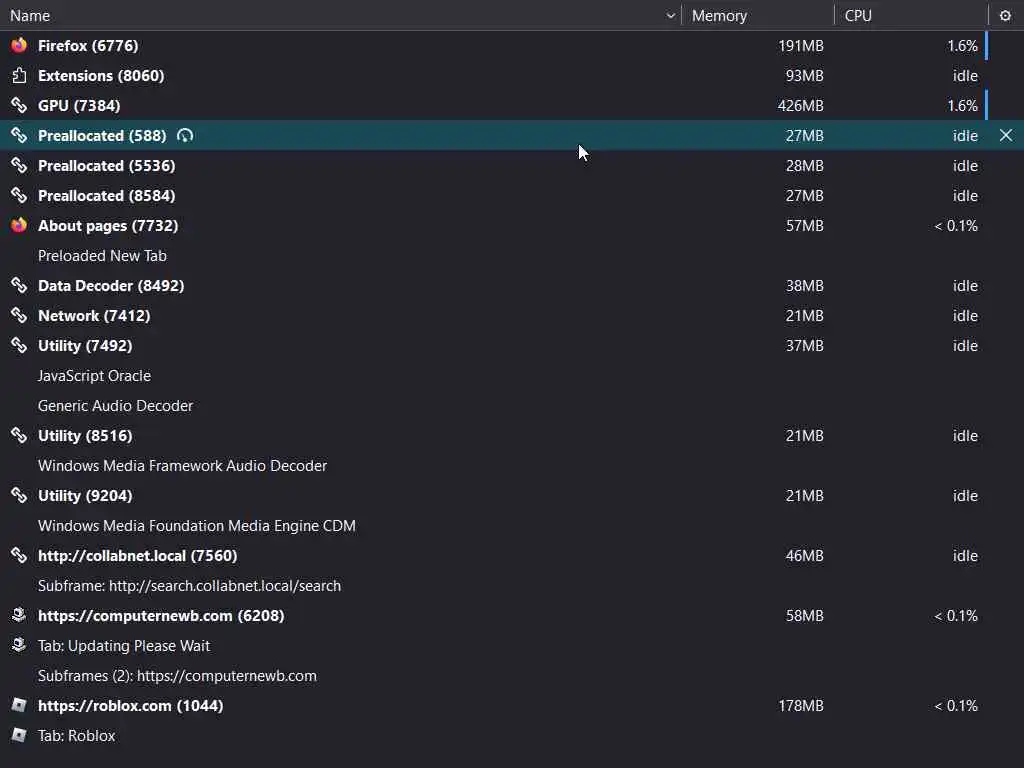The image size is (1024, 768).
Task: Click the process icon beside Preallocated (588)
Action: pyautogui.click(x=19, y=135)
